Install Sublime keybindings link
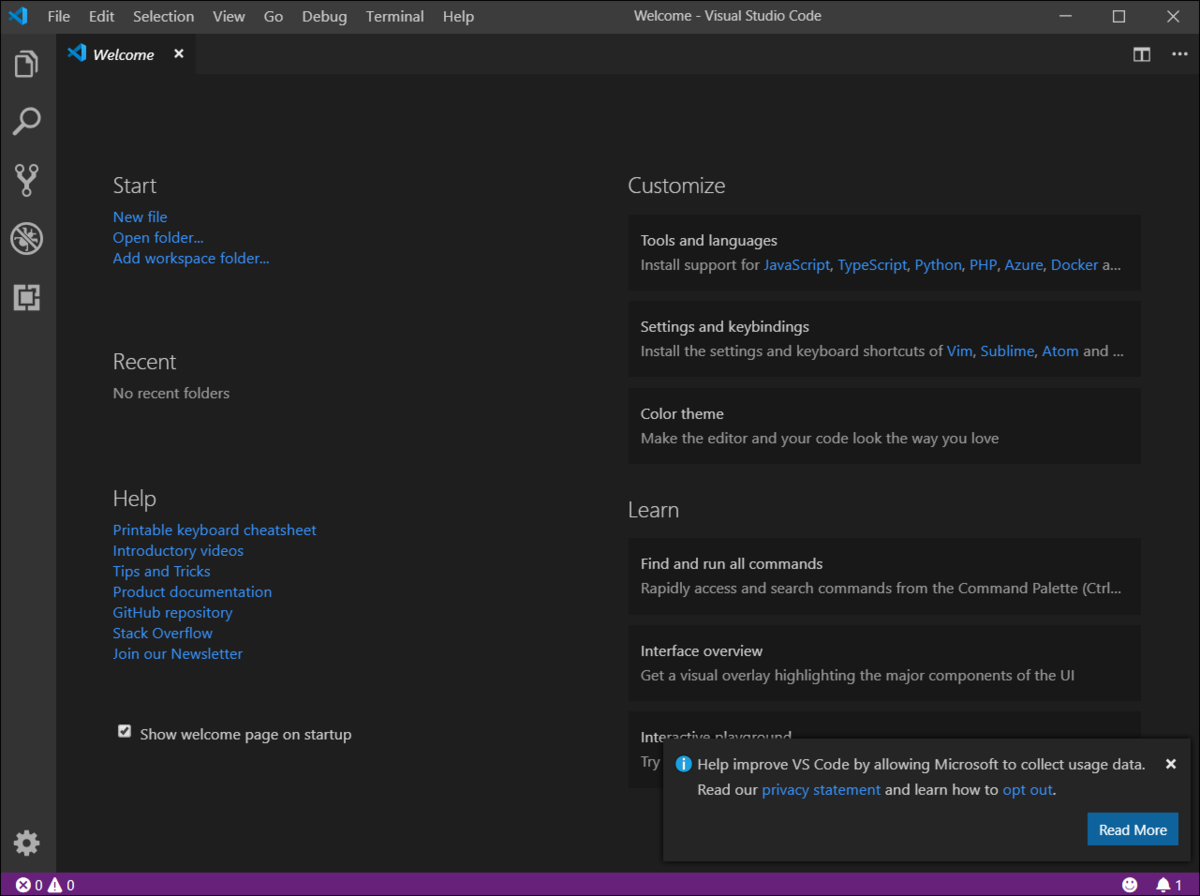 click(x=1007, y=351)
